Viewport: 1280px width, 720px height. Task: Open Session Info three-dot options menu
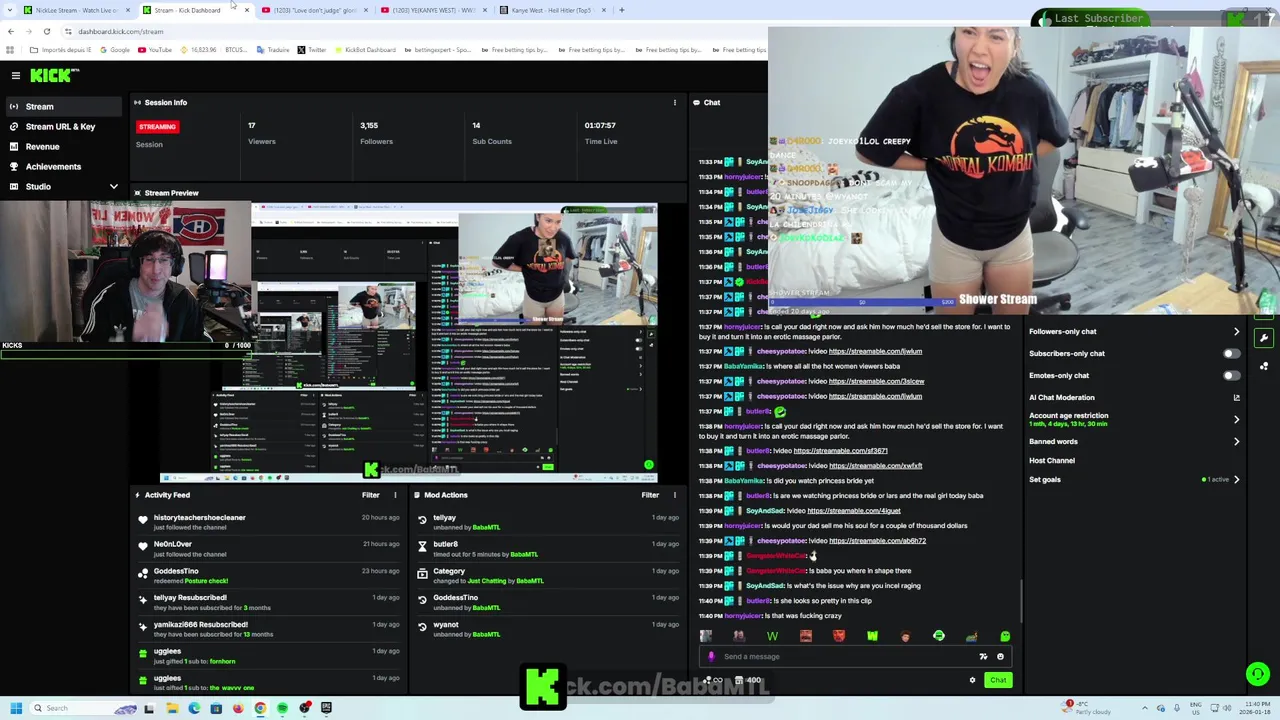(x=674, y=102)
